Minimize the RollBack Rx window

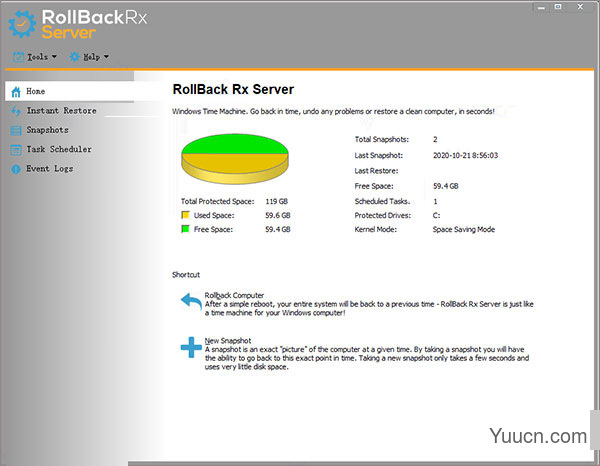pyautogui.click(x=541, y=7)
